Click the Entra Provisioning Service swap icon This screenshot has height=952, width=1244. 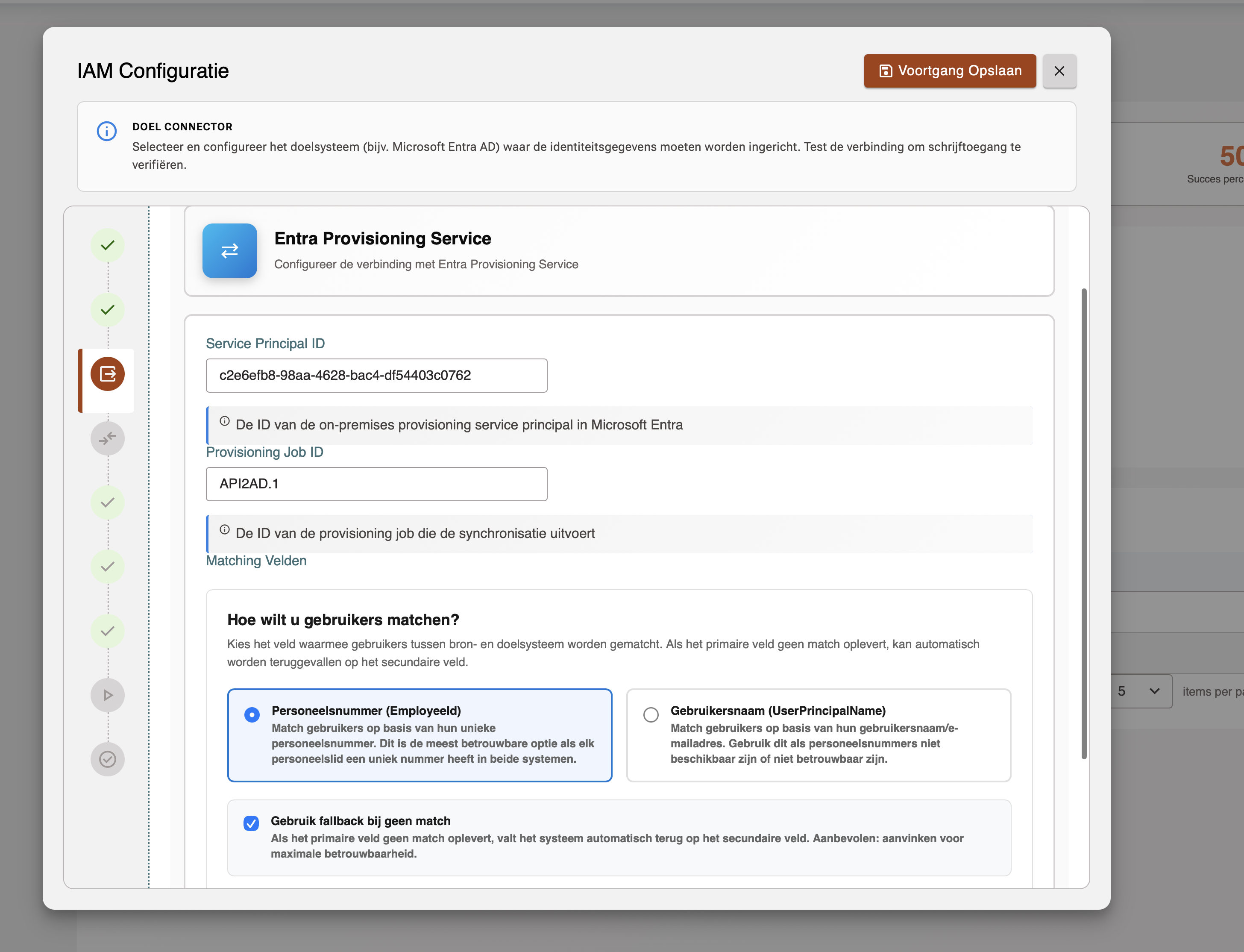click(229, 251)
